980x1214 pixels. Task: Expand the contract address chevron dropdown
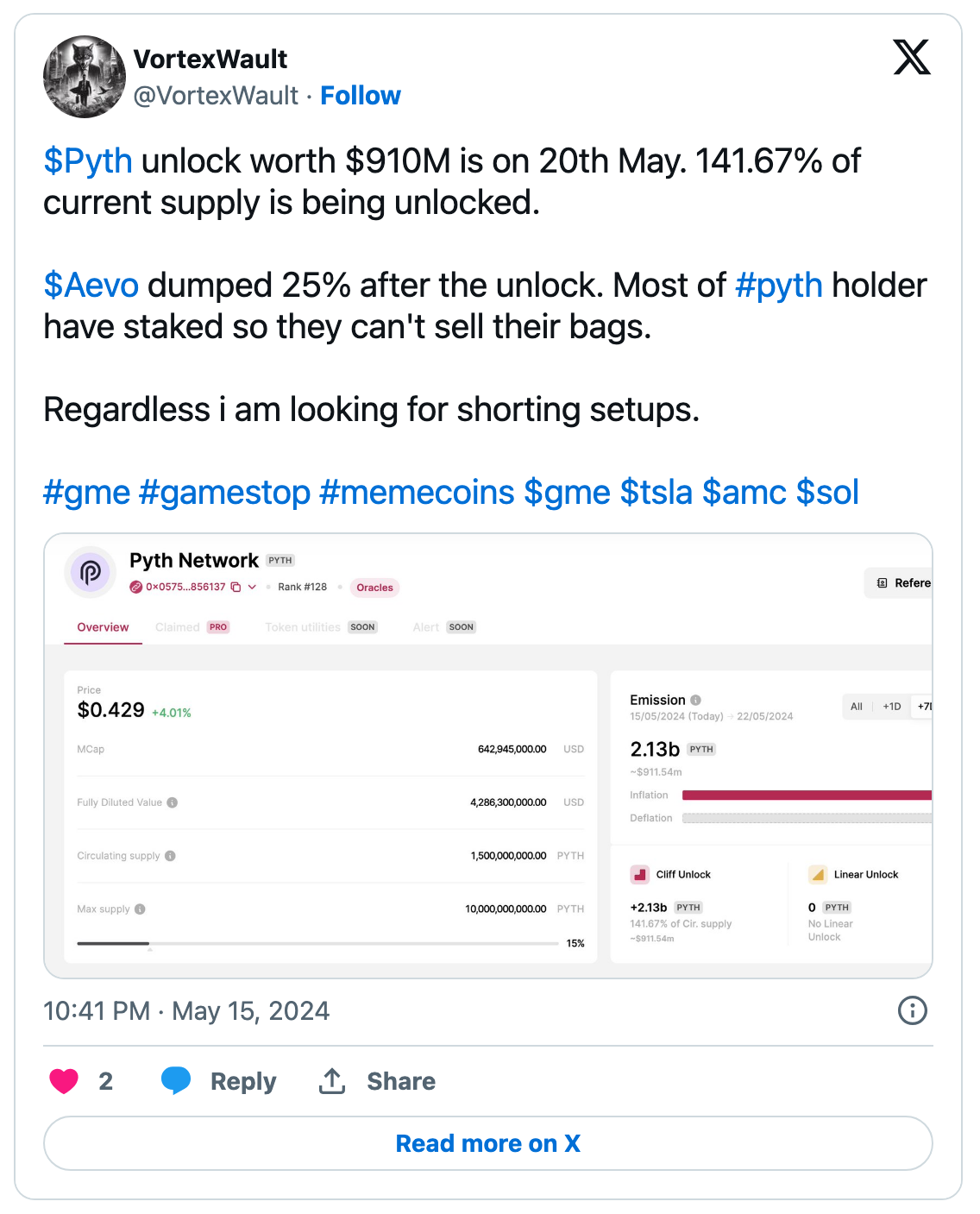point(252,587)
